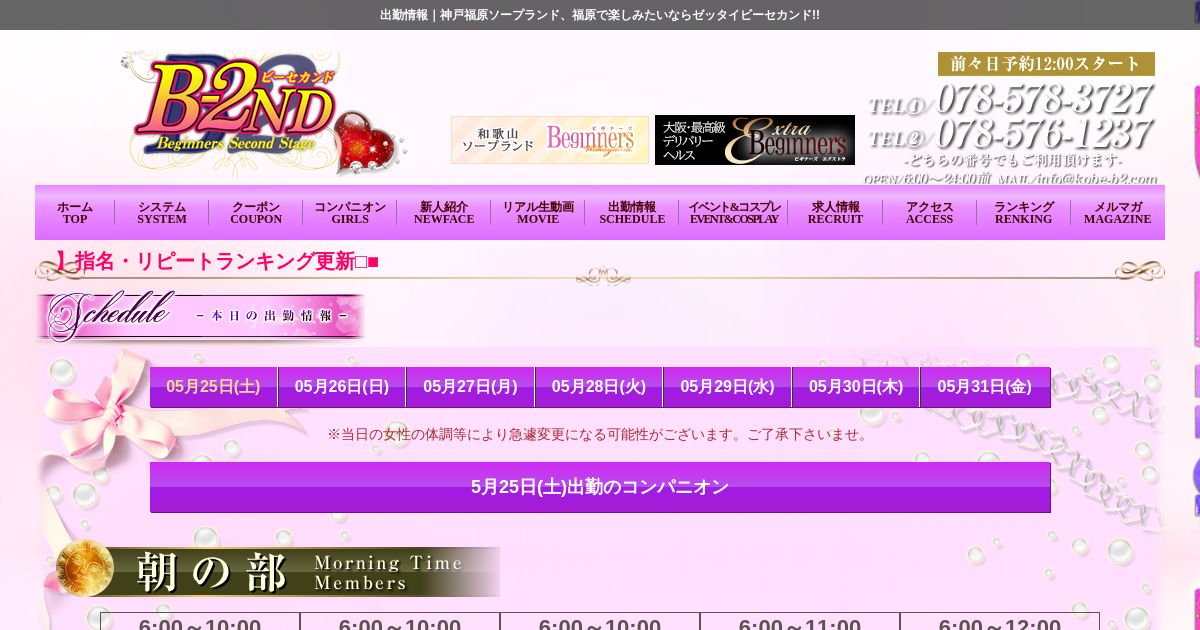
Task: Open the メルマガ MAGAZINE menu item
Action: click(1117, 213)
